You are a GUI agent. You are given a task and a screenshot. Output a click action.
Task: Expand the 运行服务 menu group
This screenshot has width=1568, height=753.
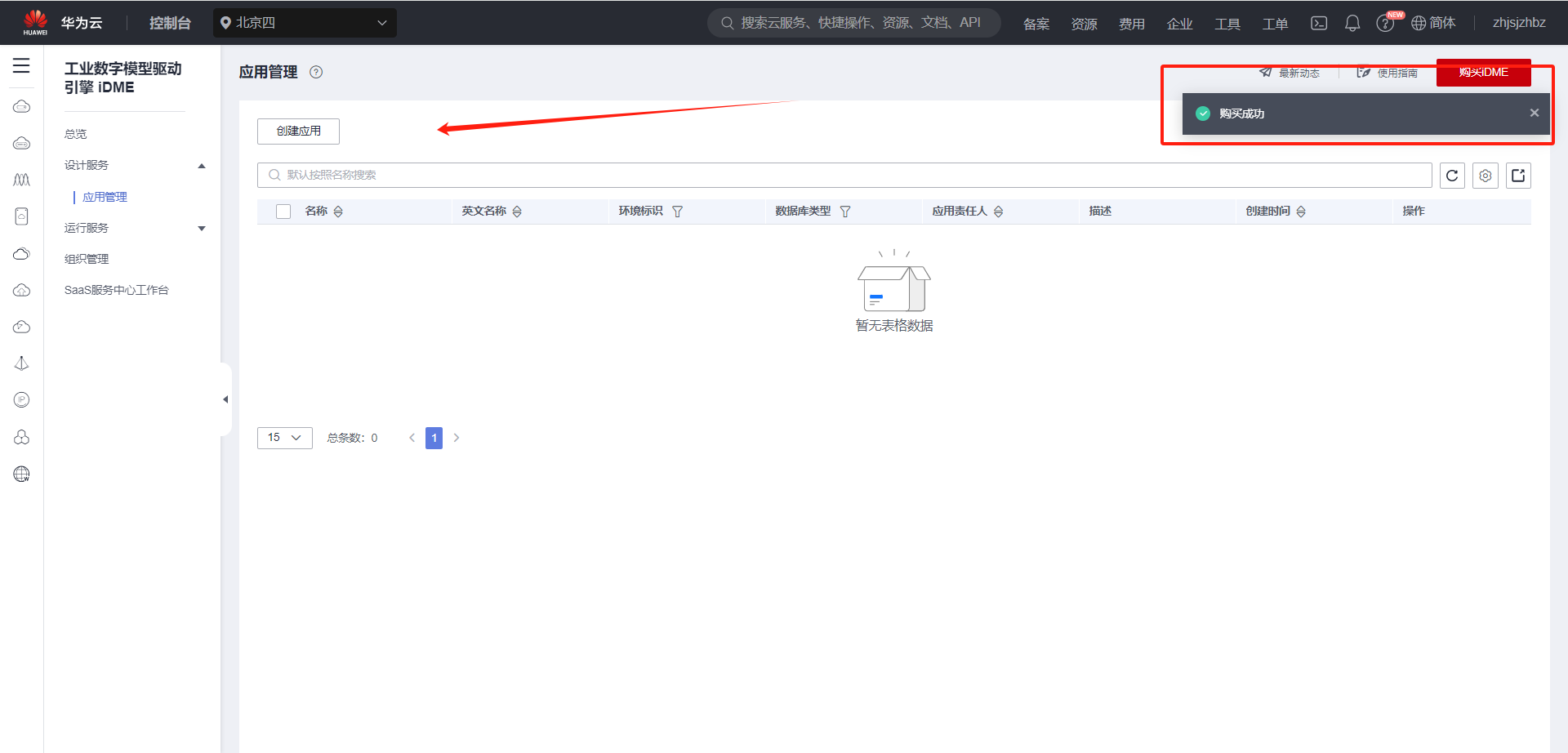pyautogui.click(x=202, y=229)
